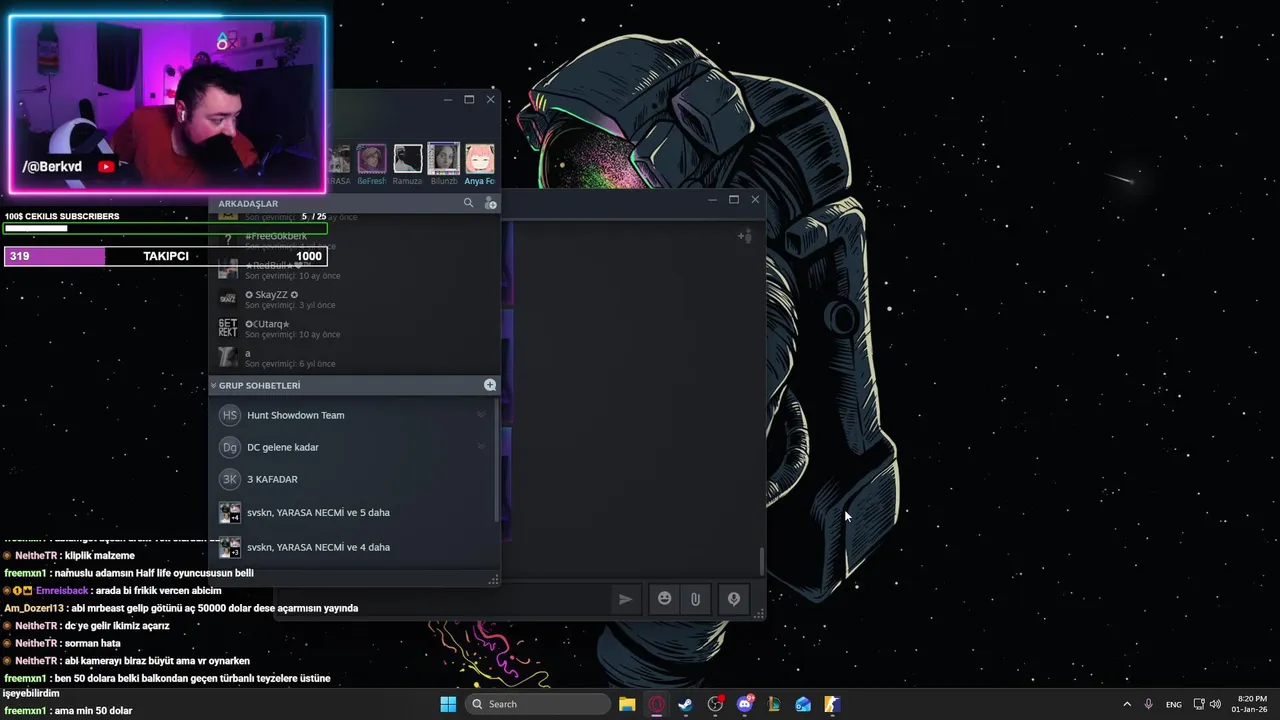Open File Explorer from the taskbar
The image size is (1280, 720).
click(627, 704)
